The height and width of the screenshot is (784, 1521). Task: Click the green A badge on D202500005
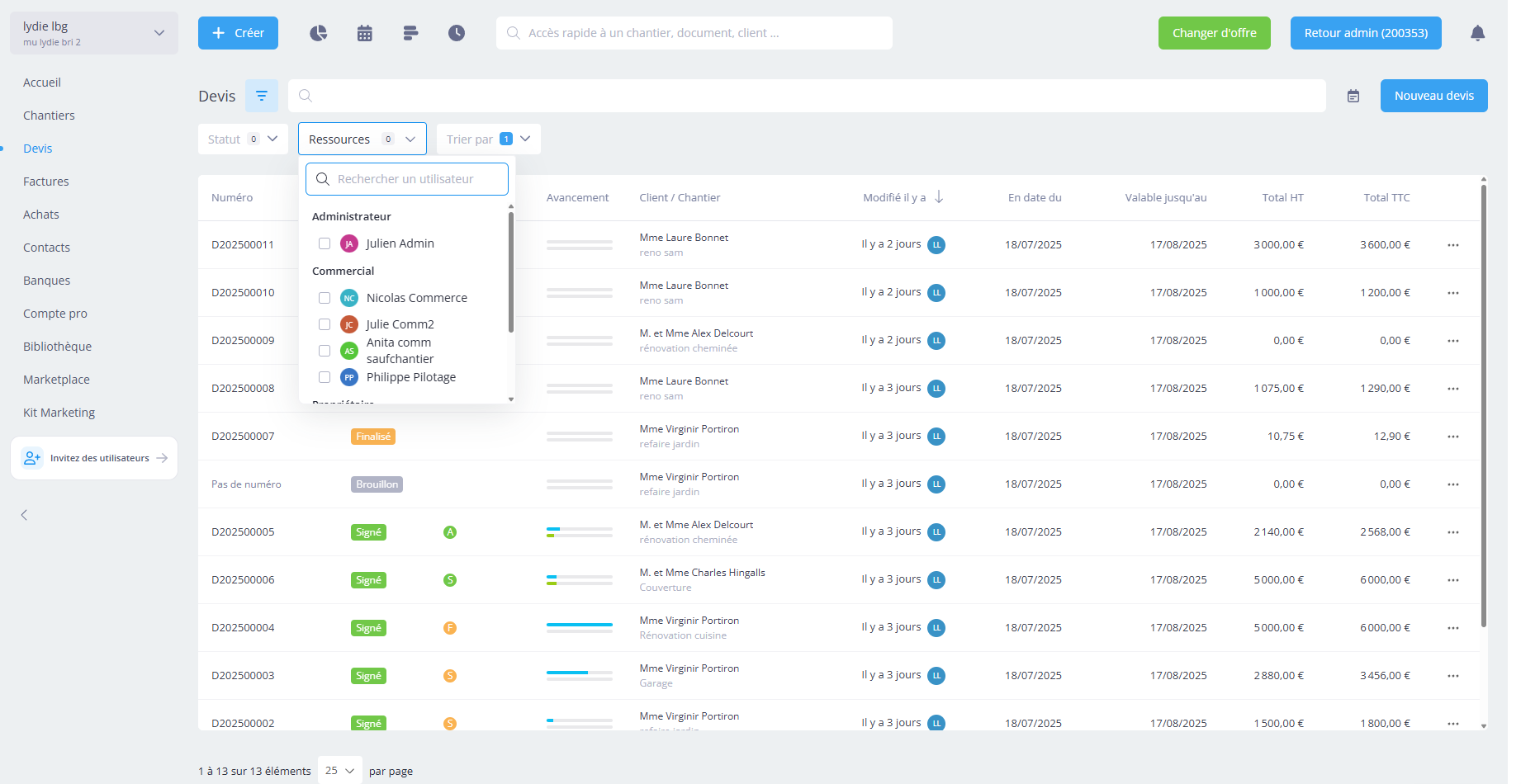450,532
